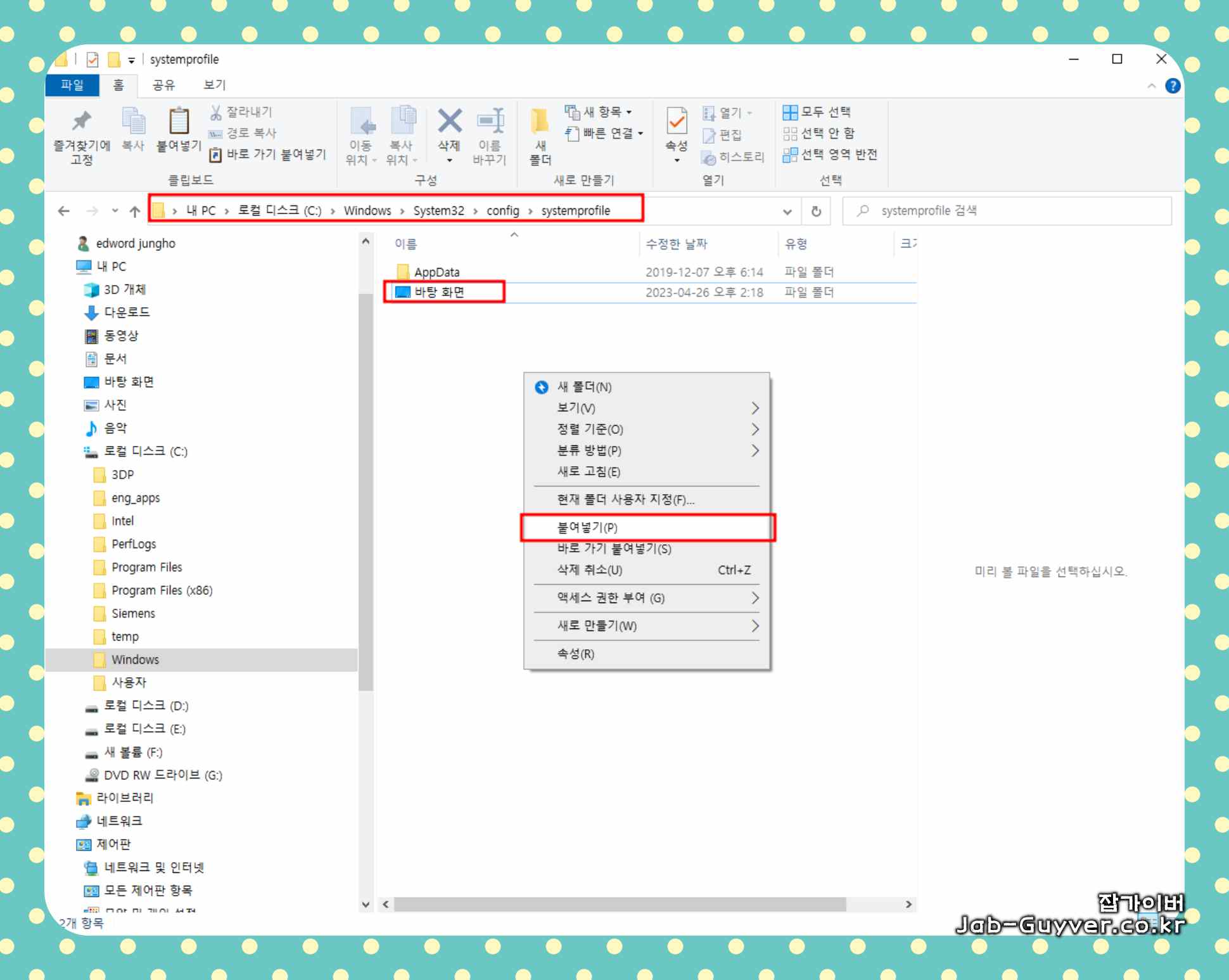Open the 바탕 화면 folder in file list
This screenshot has height=980, width=1229.
(439, 292)
